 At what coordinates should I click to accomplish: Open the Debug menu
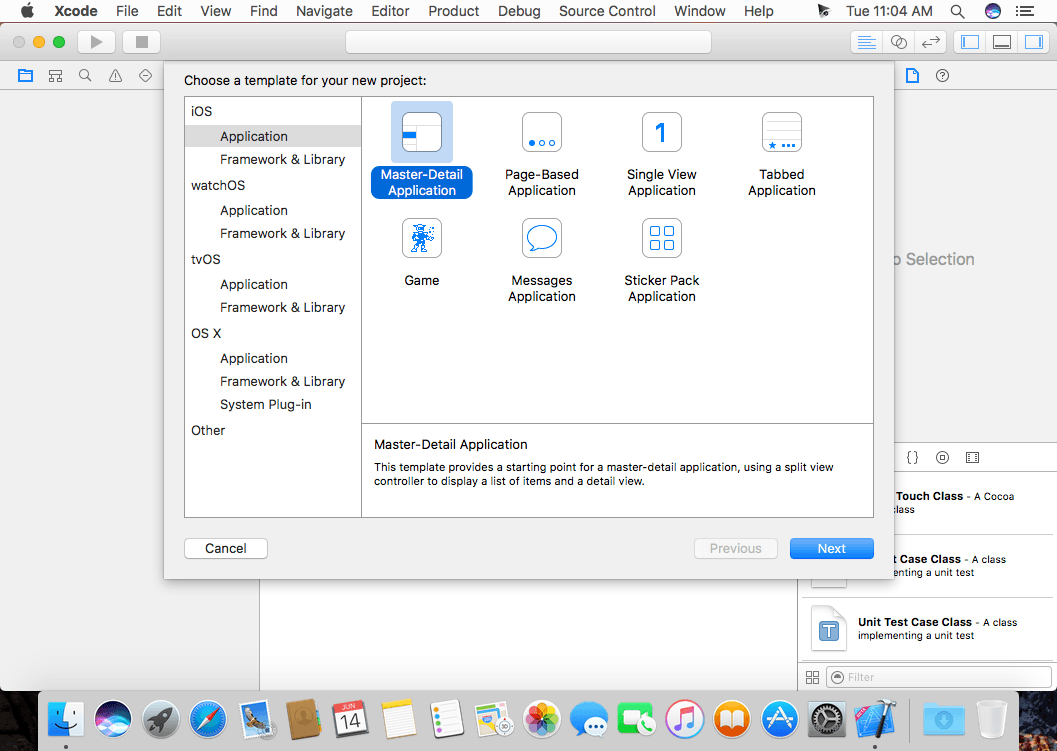coord(519,11)
